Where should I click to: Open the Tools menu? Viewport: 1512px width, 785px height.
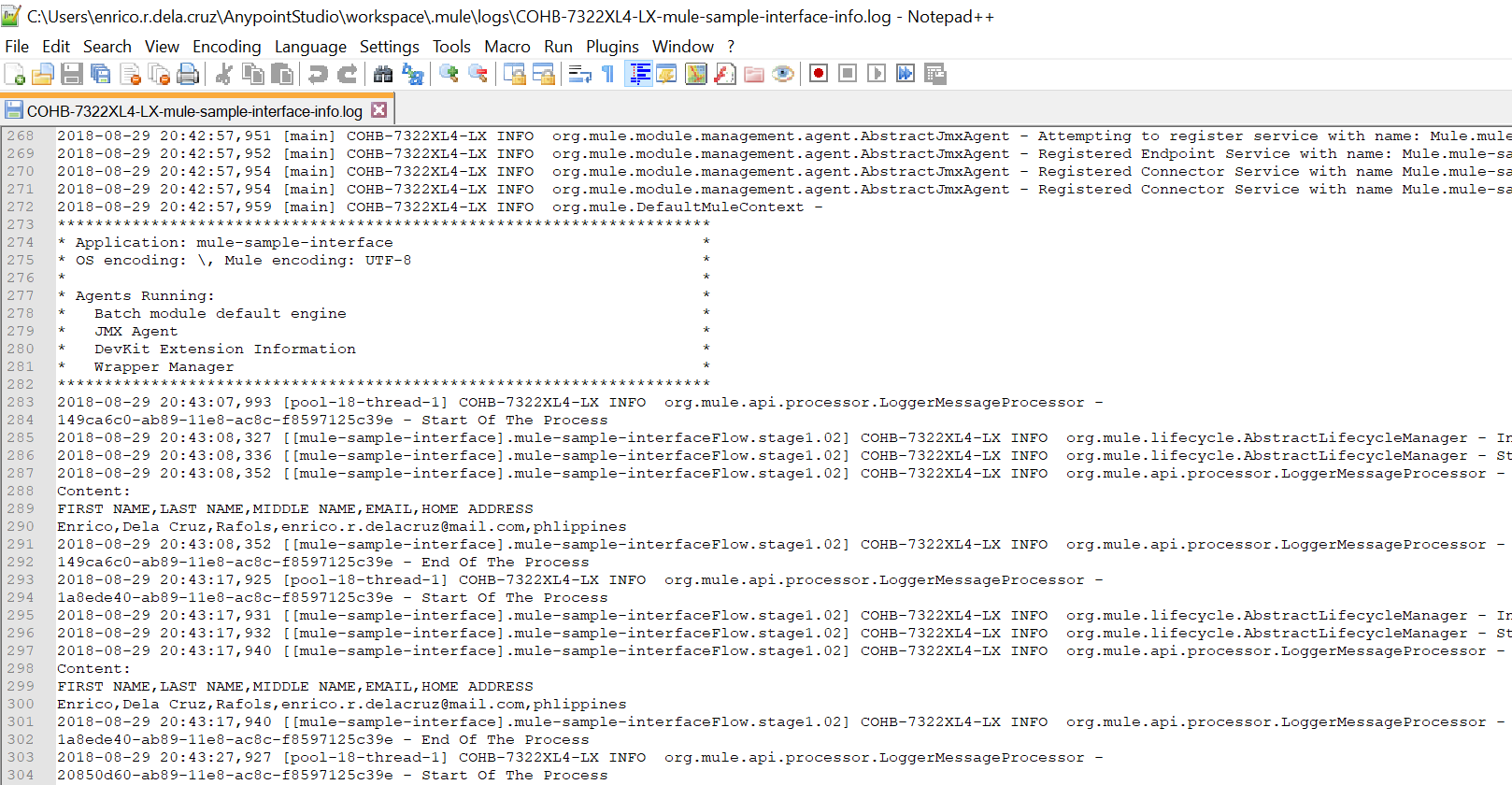pyautogui.click(x=451, y=47)
